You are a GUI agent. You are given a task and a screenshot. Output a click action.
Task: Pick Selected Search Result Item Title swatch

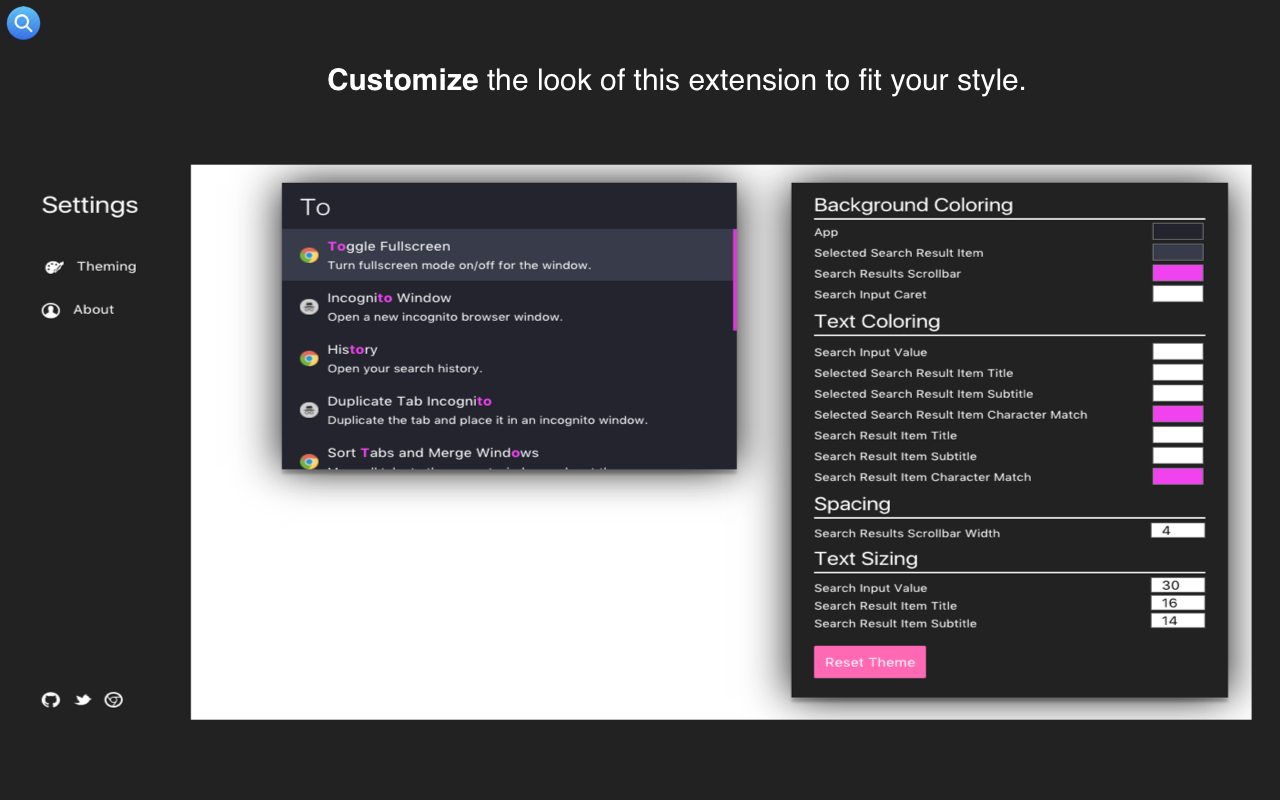click(1178, 373)
